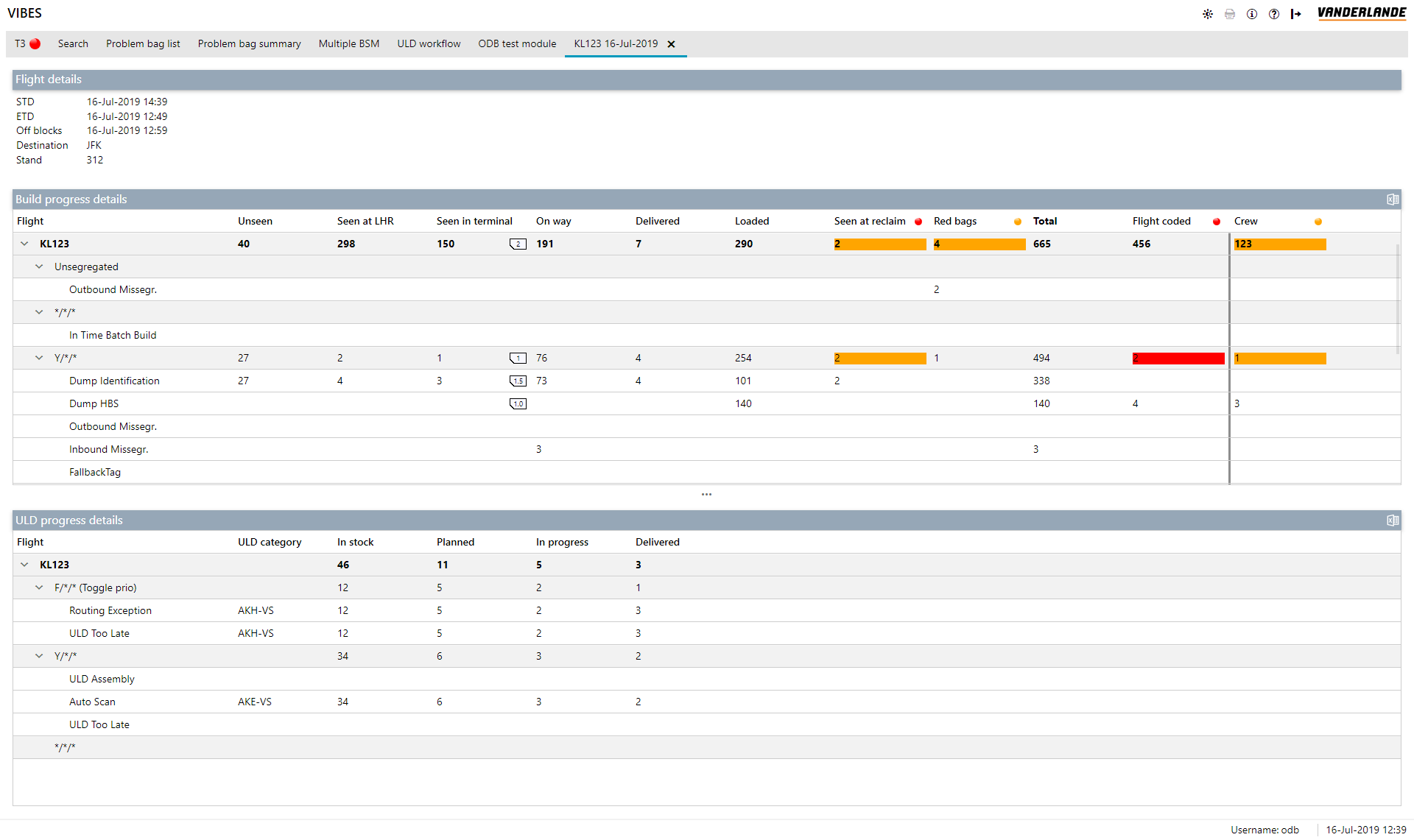Sort by the Delivered header in ULD progress
This screenshot has height=840, width=1414.
click(x=658, y=542)
